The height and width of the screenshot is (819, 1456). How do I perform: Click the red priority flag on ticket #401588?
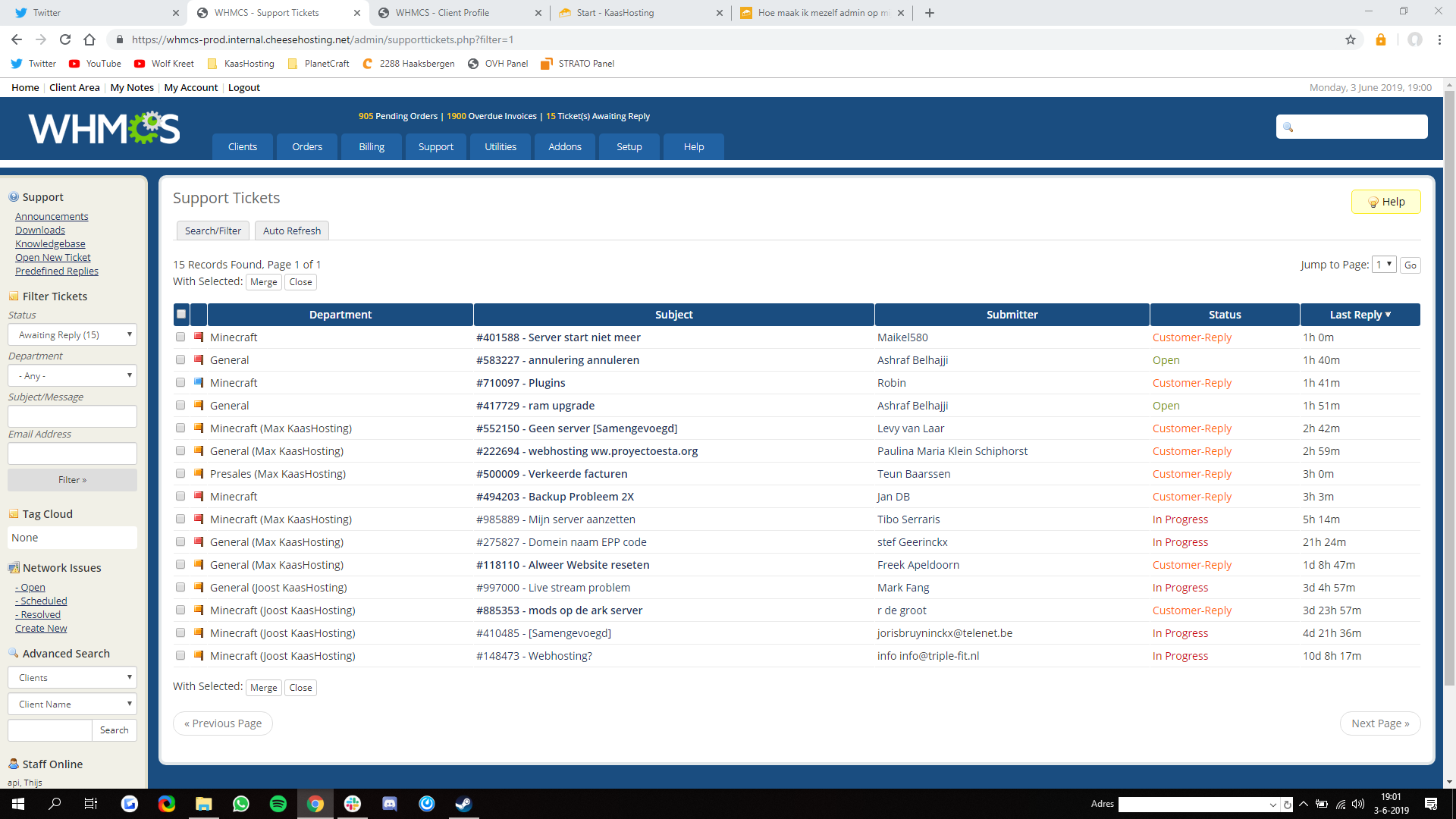point(199,337)
